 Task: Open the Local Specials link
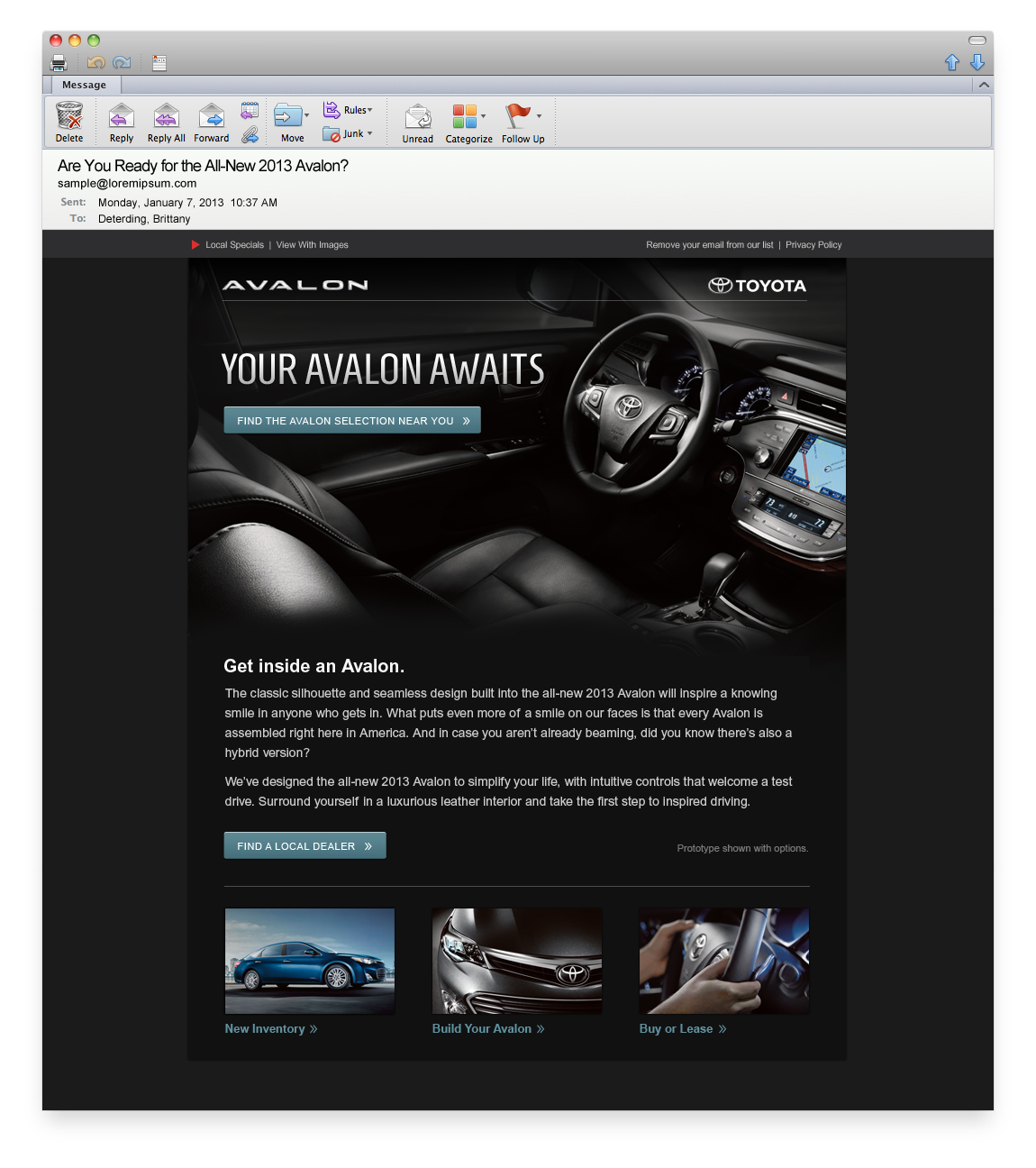coord(233,244)
